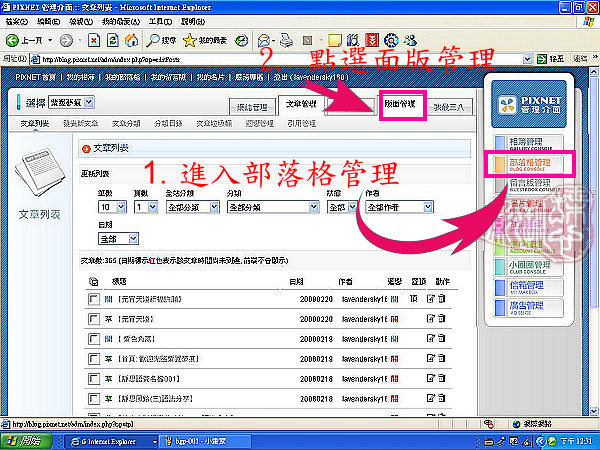Screen dimensions: 600x450
Task: Open 留言板管理 Guestbook Console in sidebar
Action: point(528,184)
